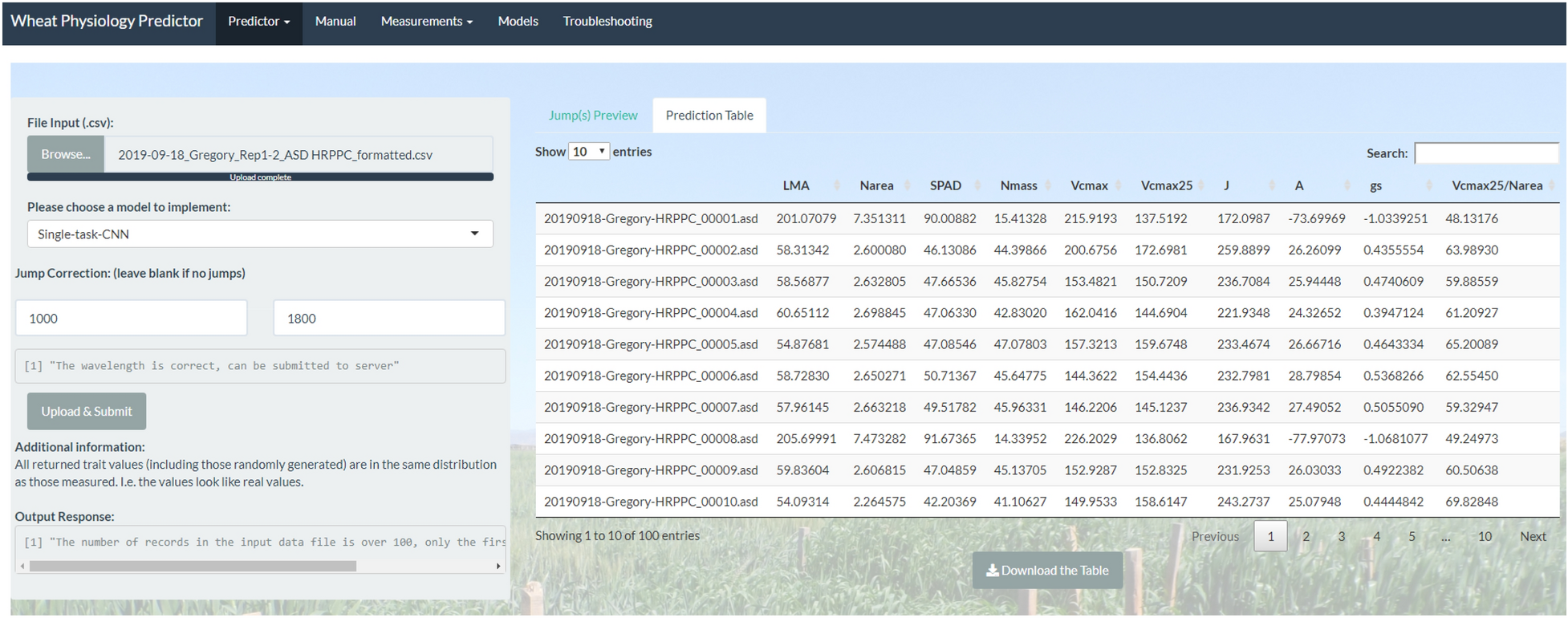Go to pagination page 10
This screenshot has width=1568, height=618.
1485,536
